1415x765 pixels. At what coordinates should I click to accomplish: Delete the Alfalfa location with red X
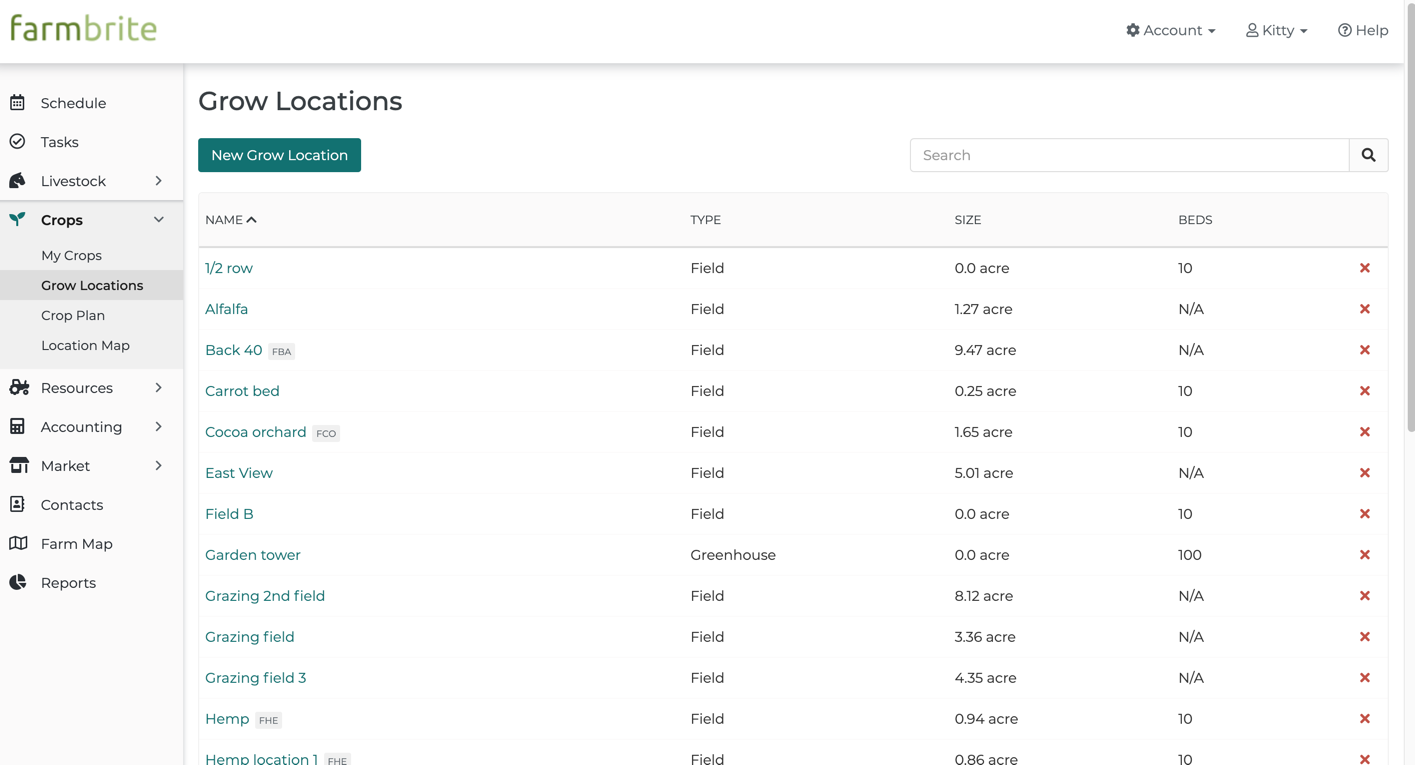(1364, 309)
